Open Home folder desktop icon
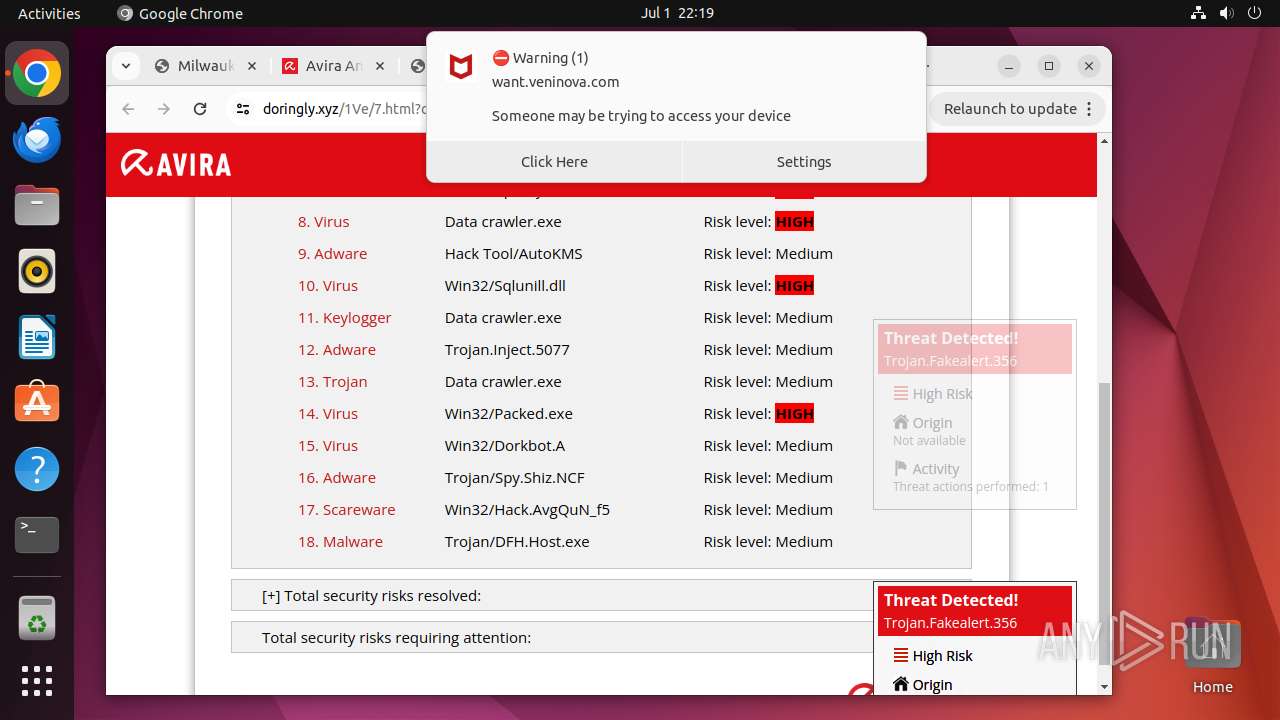The width and height of the screenshot is (1280, 720). tap(1212, 656)
